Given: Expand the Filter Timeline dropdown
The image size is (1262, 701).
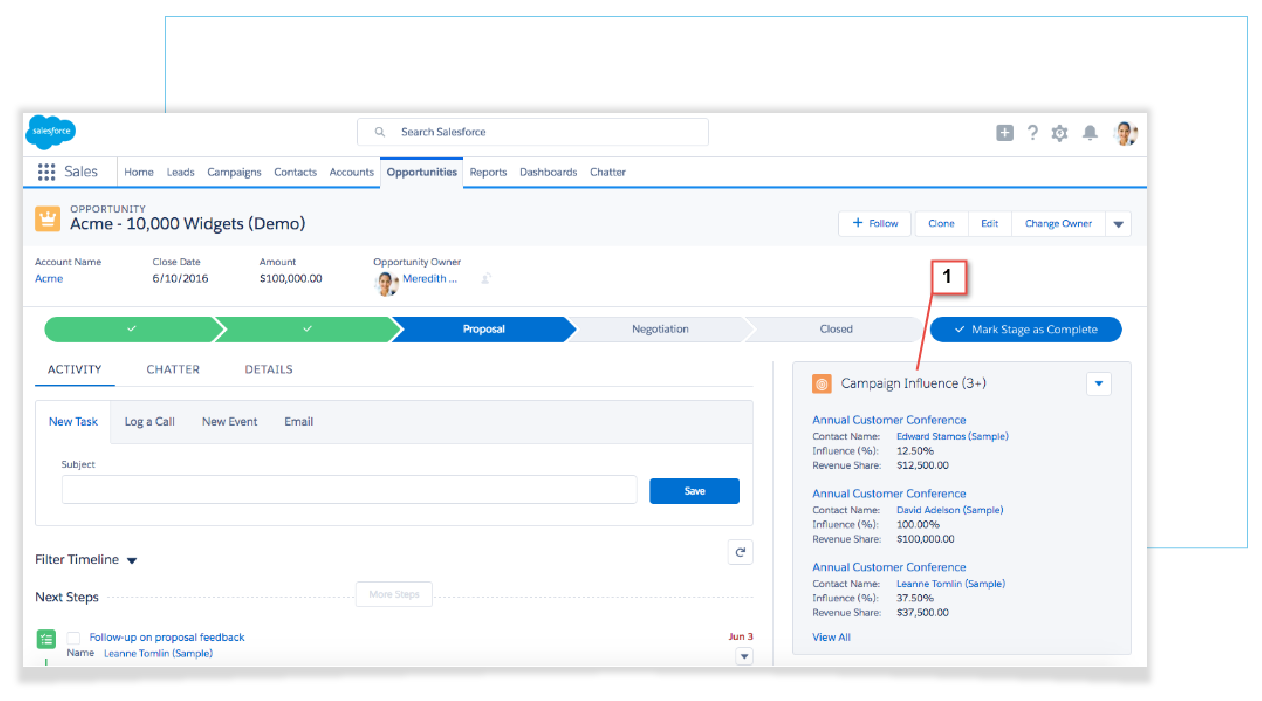Looking at the screenshot, I should [x=132, y=561].
